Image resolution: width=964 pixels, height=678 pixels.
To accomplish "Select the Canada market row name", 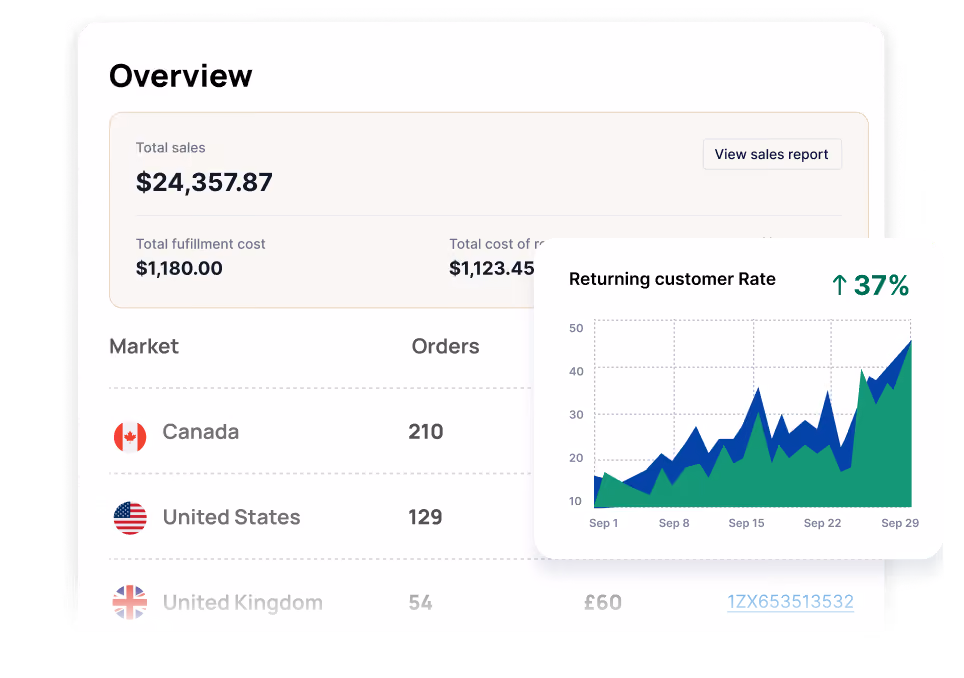I will click(200, 432).
